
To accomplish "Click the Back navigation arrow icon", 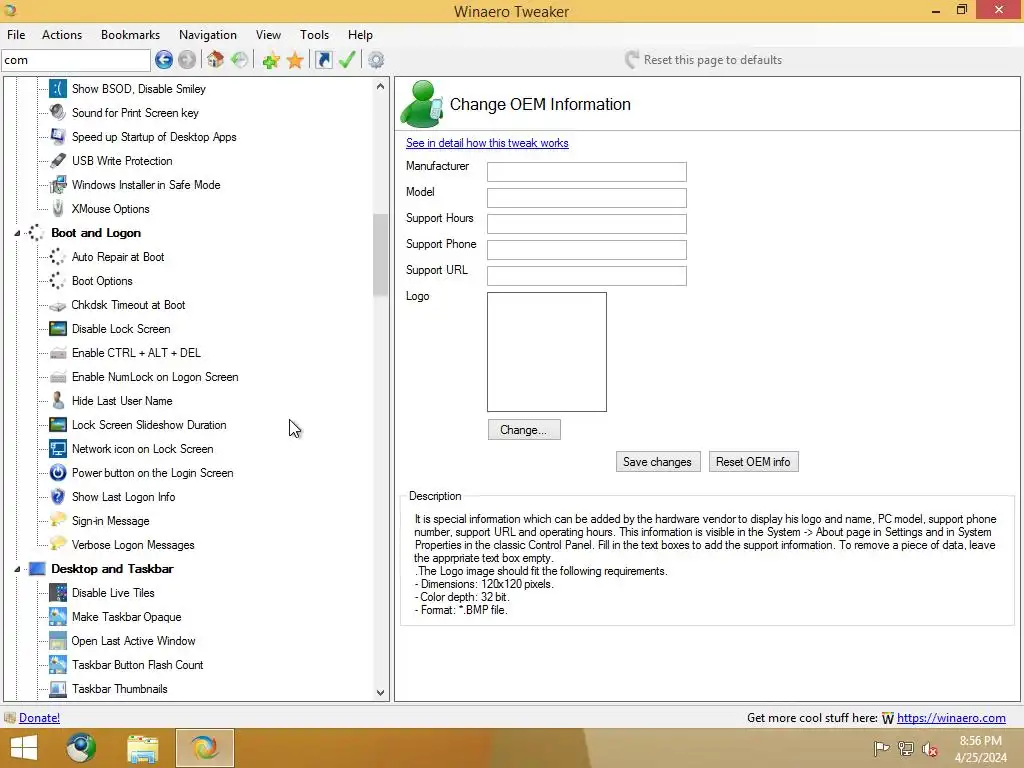I will click(164, 60).
